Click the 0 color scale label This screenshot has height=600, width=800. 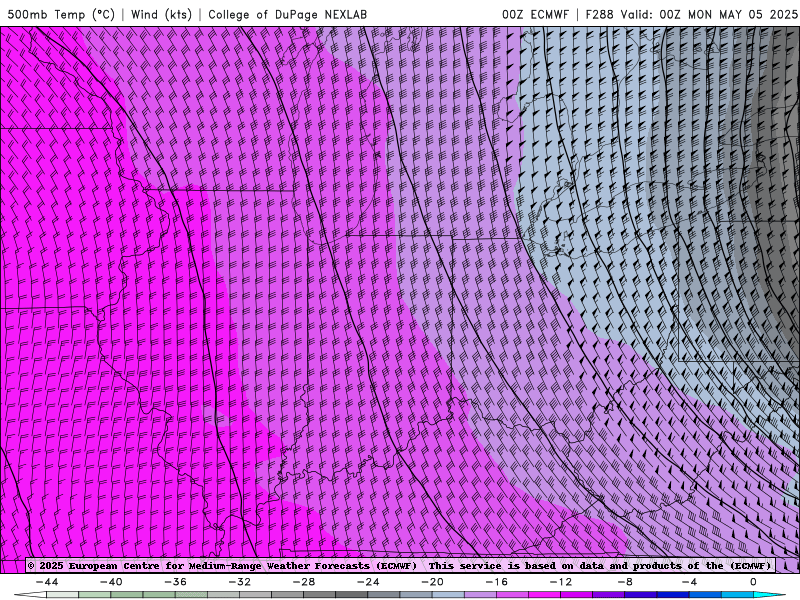pyautogui.click(x=753, y=582)
